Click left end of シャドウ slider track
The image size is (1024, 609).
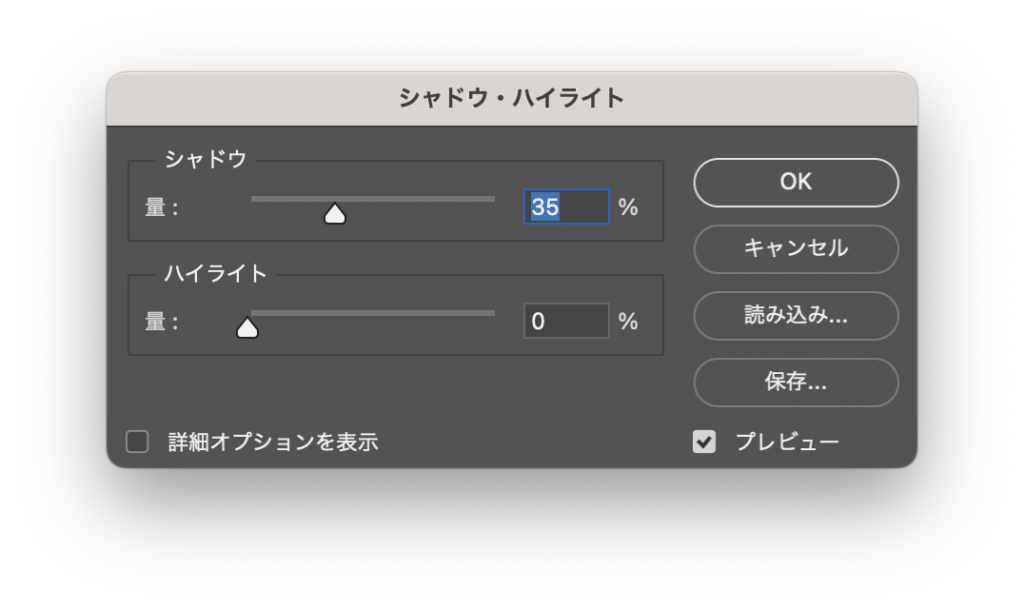(254, 199)
